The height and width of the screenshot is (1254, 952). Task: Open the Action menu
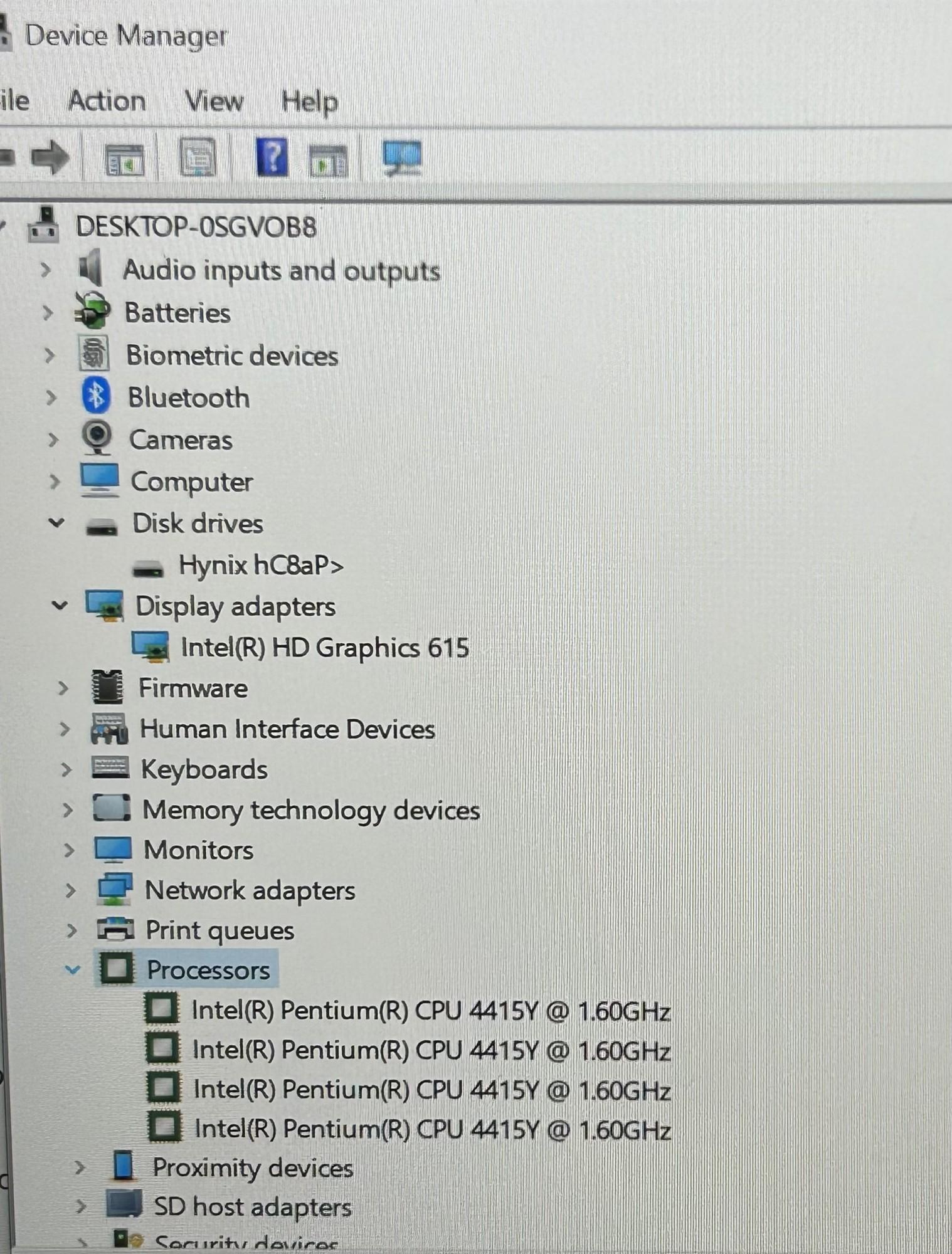107,101
